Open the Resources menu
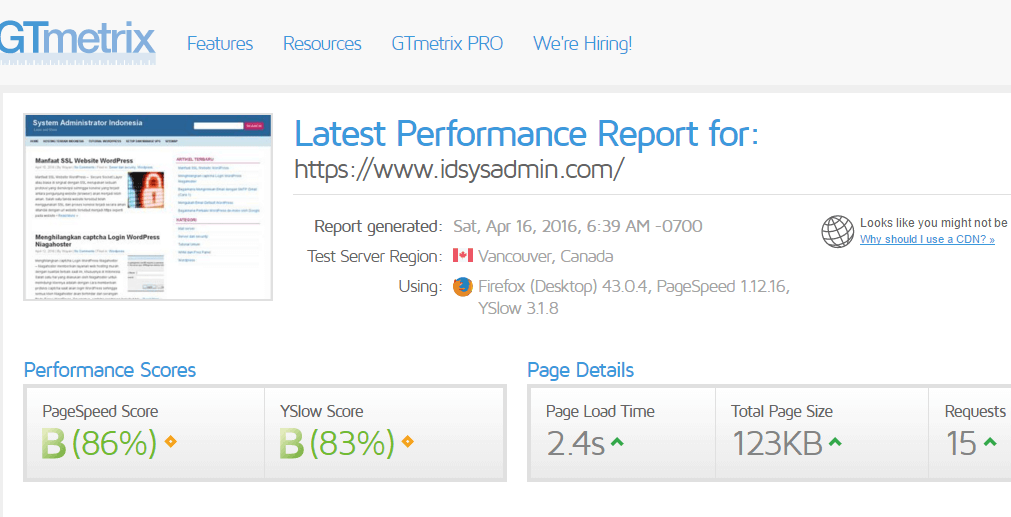Screen dimensions: 1011x517 pos(322,44)
